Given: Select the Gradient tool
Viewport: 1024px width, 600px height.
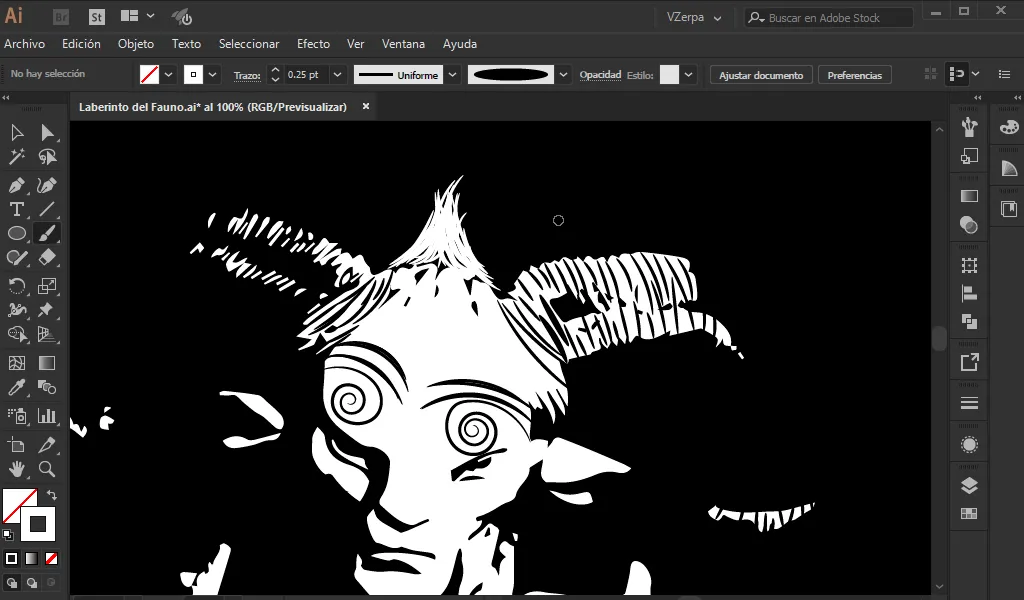Looking at the screenshot, I should 47,363.
